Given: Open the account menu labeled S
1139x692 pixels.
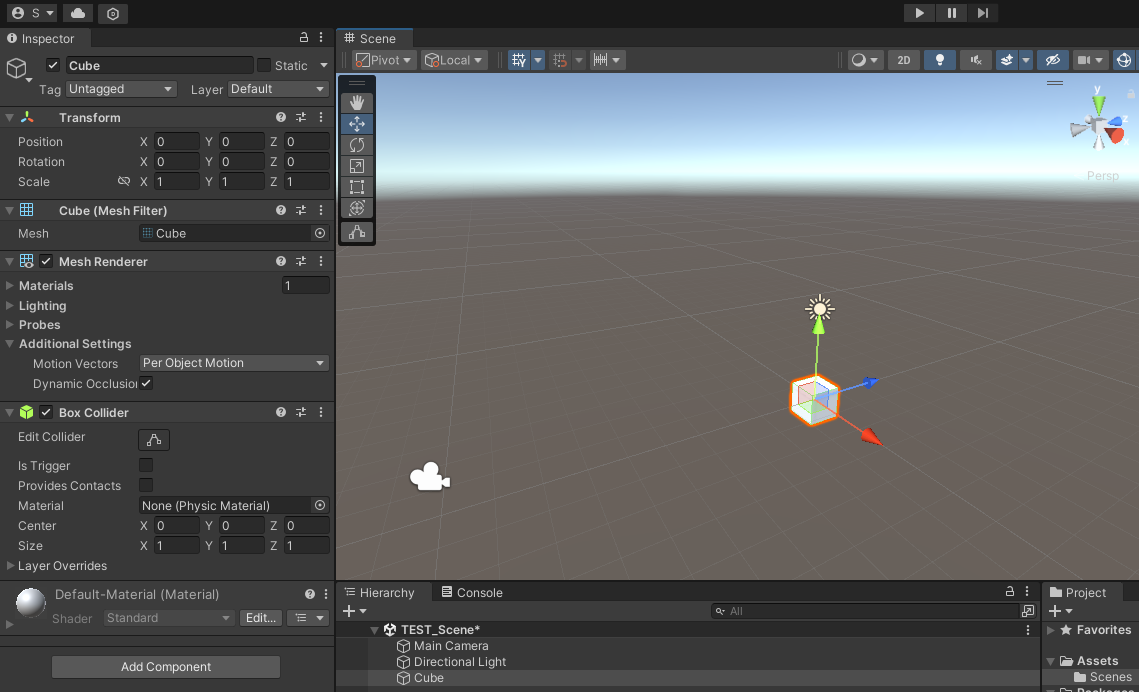Looking at the screenshot, I should [33, 13].
